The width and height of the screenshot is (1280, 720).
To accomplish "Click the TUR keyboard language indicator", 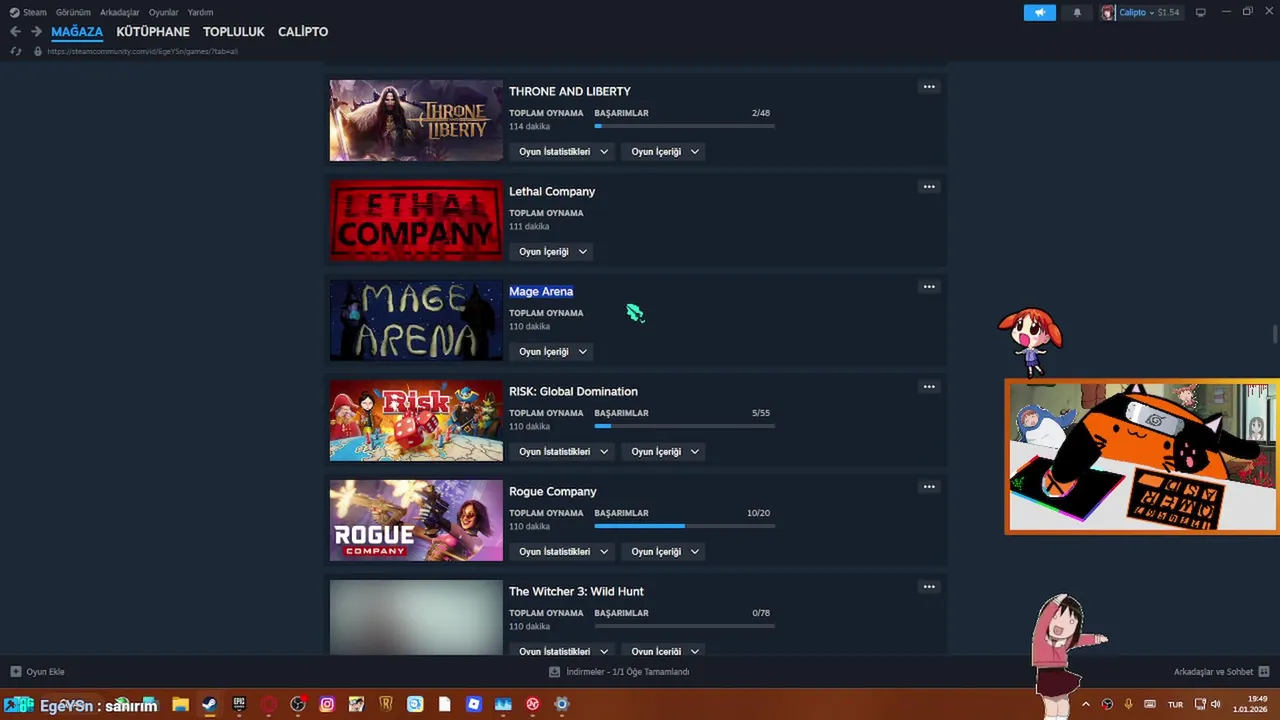I will (1175, 704).
